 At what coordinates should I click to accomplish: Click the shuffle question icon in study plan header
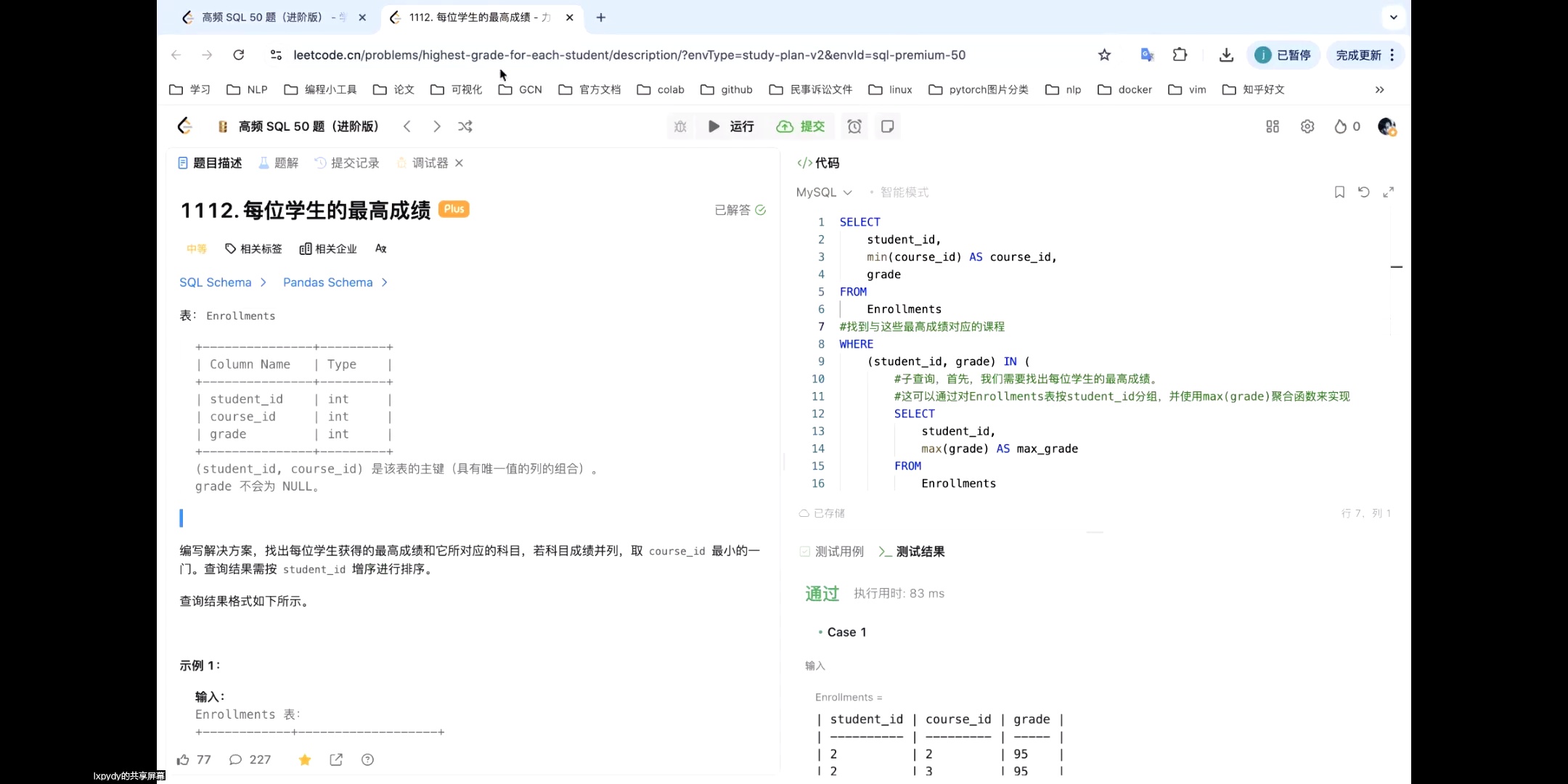pyautogui.click(x=465, y=126)
